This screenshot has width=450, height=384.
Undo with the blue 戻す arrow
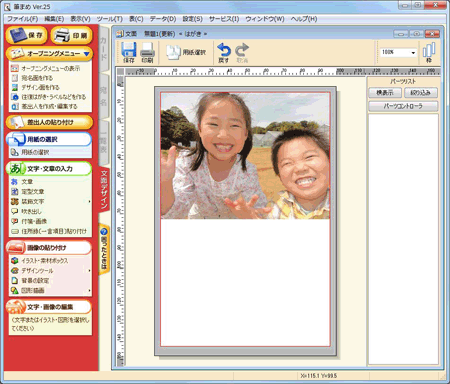[x=224, y=52]
